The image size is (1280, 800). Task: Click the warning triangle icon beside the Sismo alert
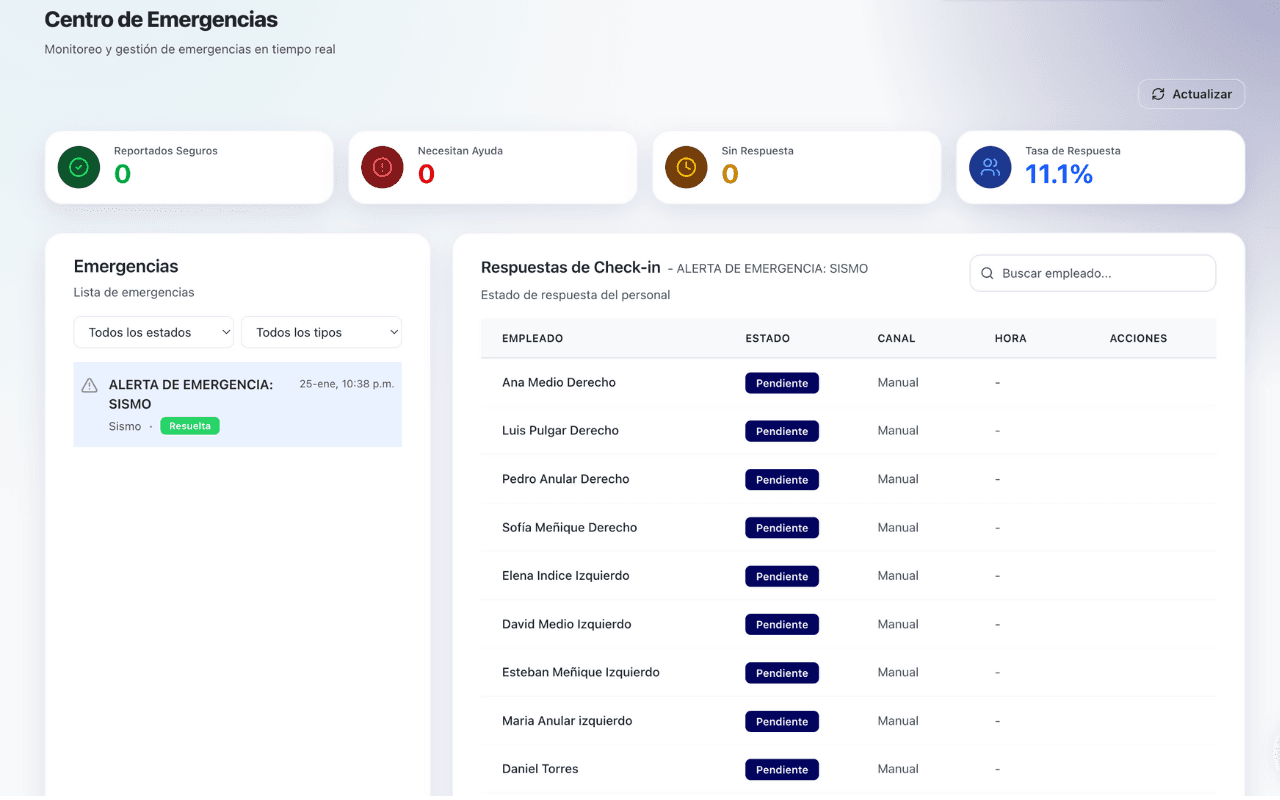click(89, 386)
